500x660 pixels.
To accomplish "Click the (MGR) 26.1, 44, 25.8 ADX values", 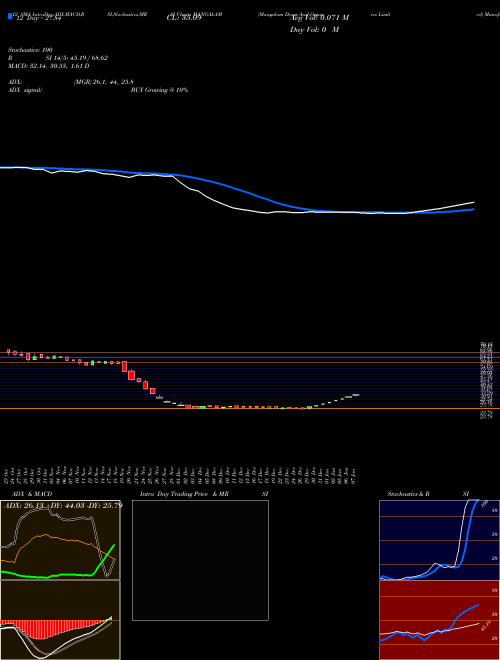I will click(104, 82).
